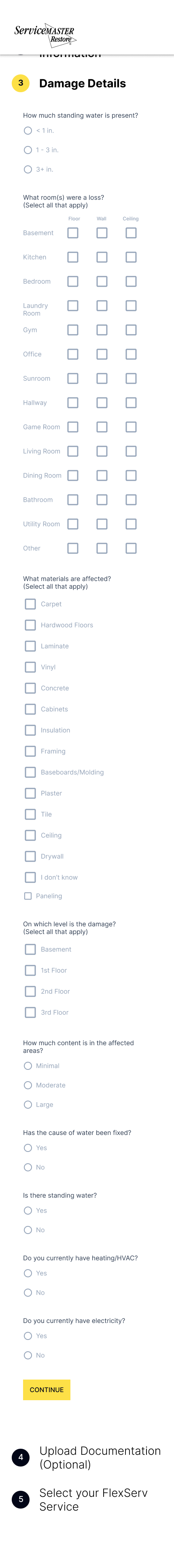Choose Moderate content amount
The width and height of the screenshot is (174, 1568).
(x=28, y=1085)
